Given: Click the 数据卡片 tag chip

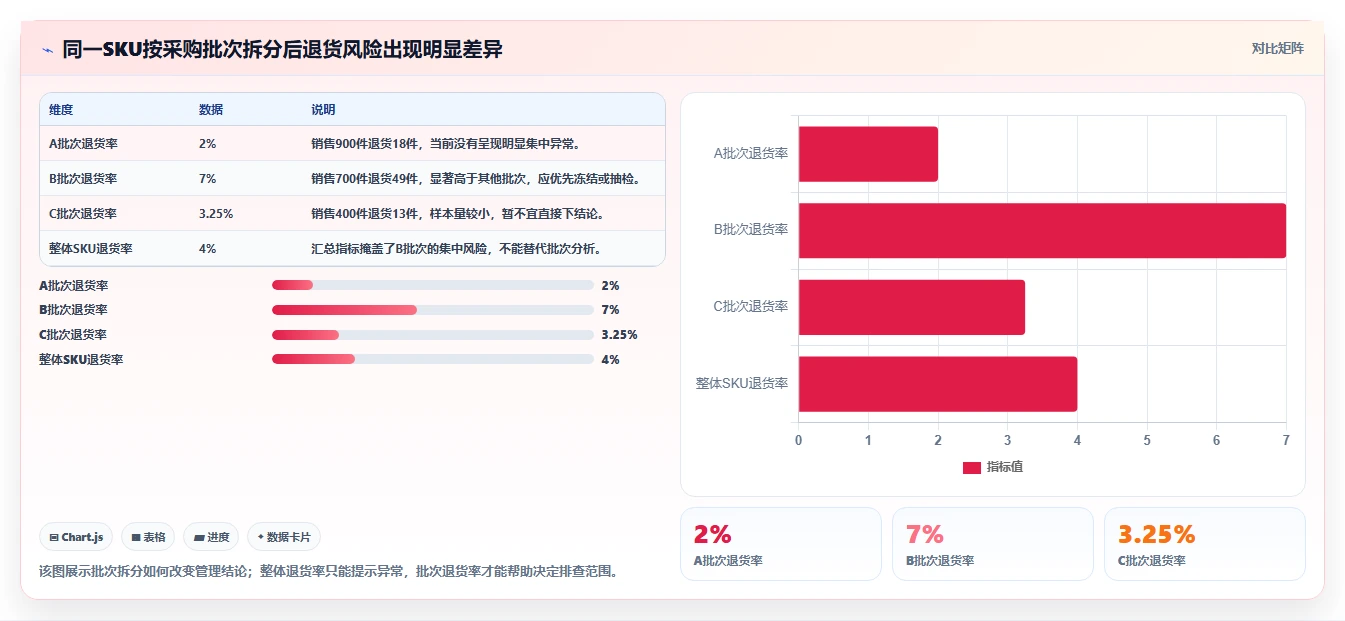Looking at the screenshot, I should click(x=284, y=537).
